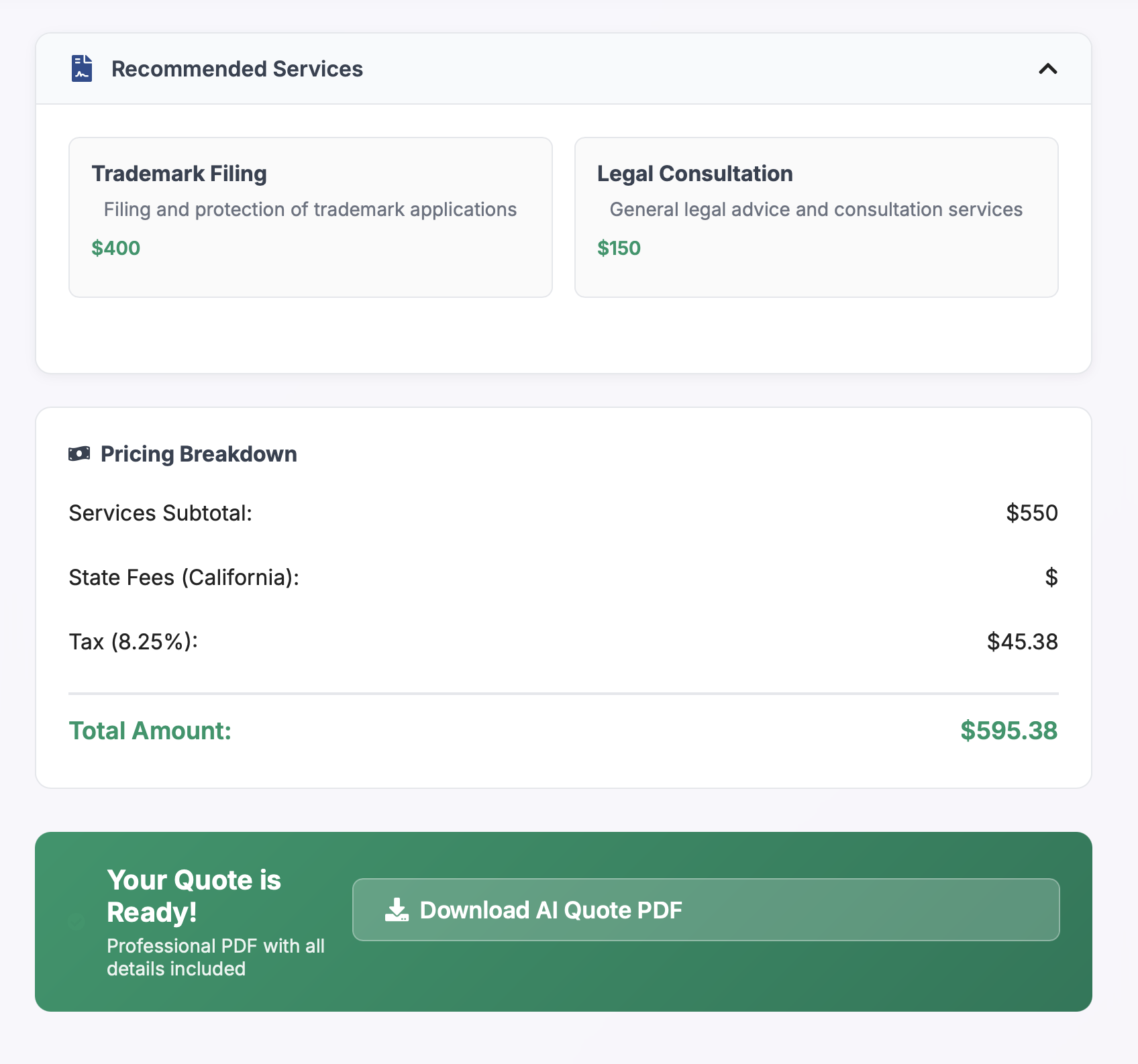
Task: Click the $550 subtotal value
Action: click(x=1031, y=513)
